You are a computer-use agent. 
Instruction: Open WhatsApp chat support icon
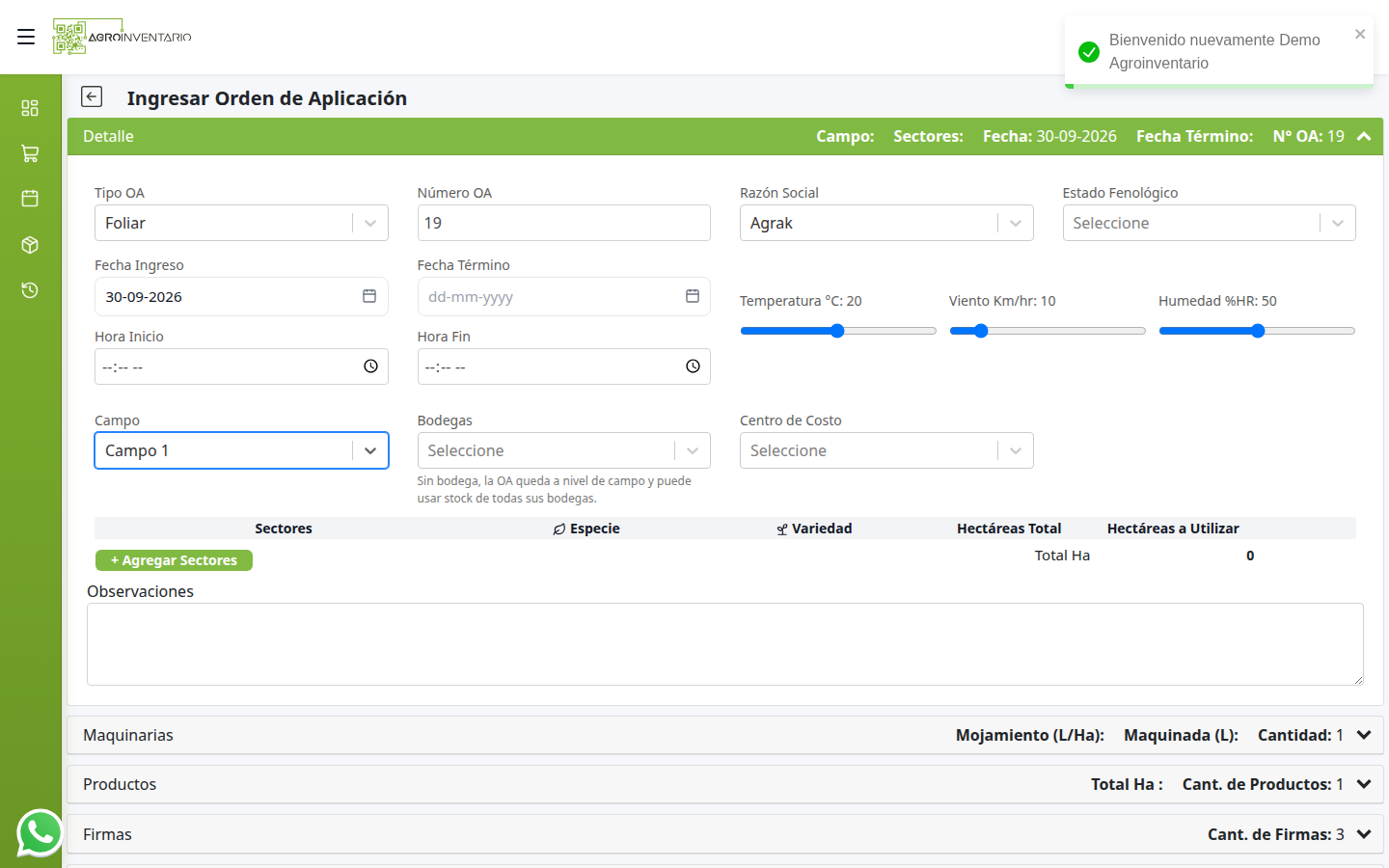pos(40,832)
